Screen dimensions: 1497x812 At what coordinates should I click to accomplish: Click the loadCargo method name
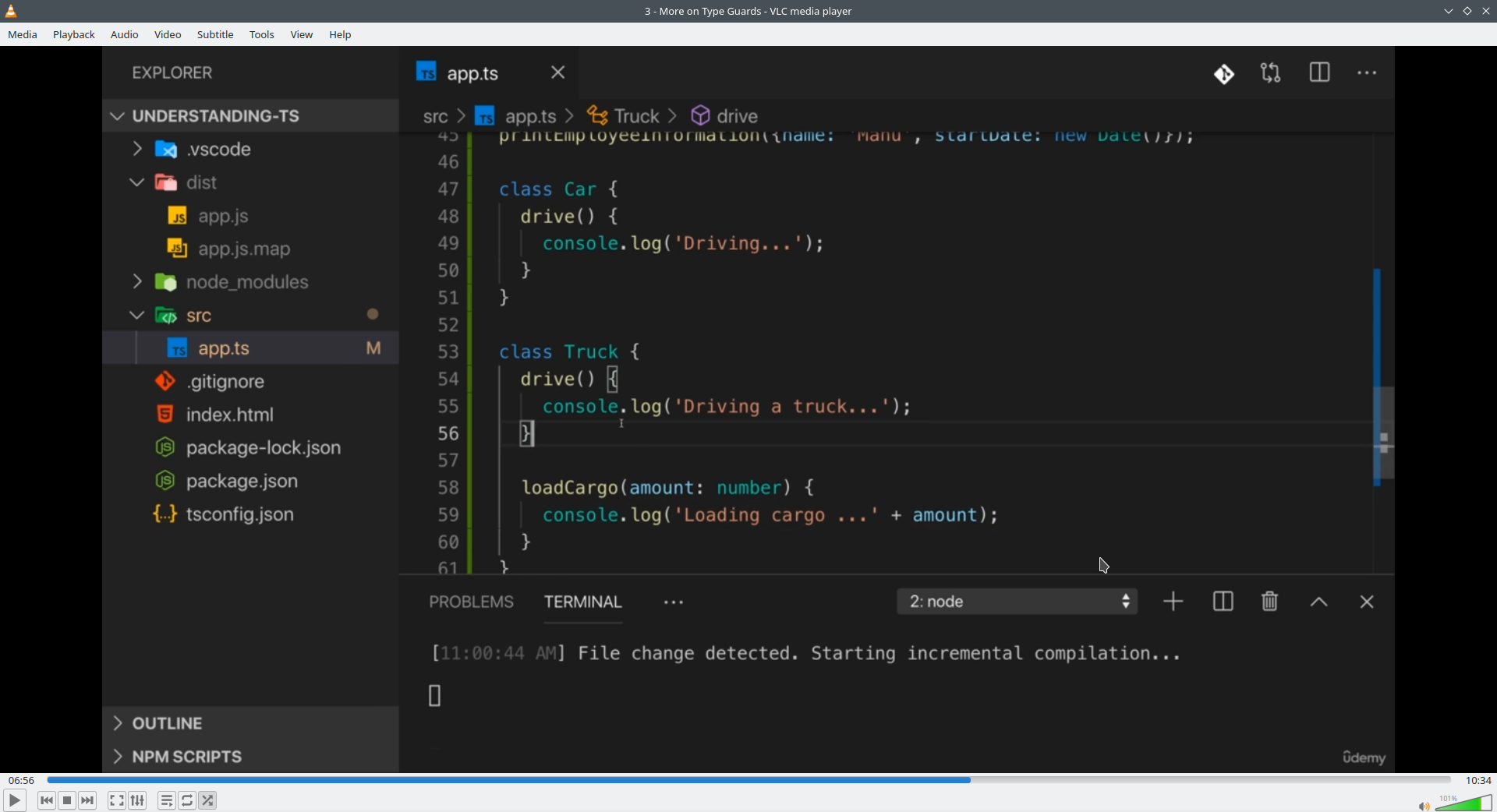pyautogui.click(x=568, y=489)
